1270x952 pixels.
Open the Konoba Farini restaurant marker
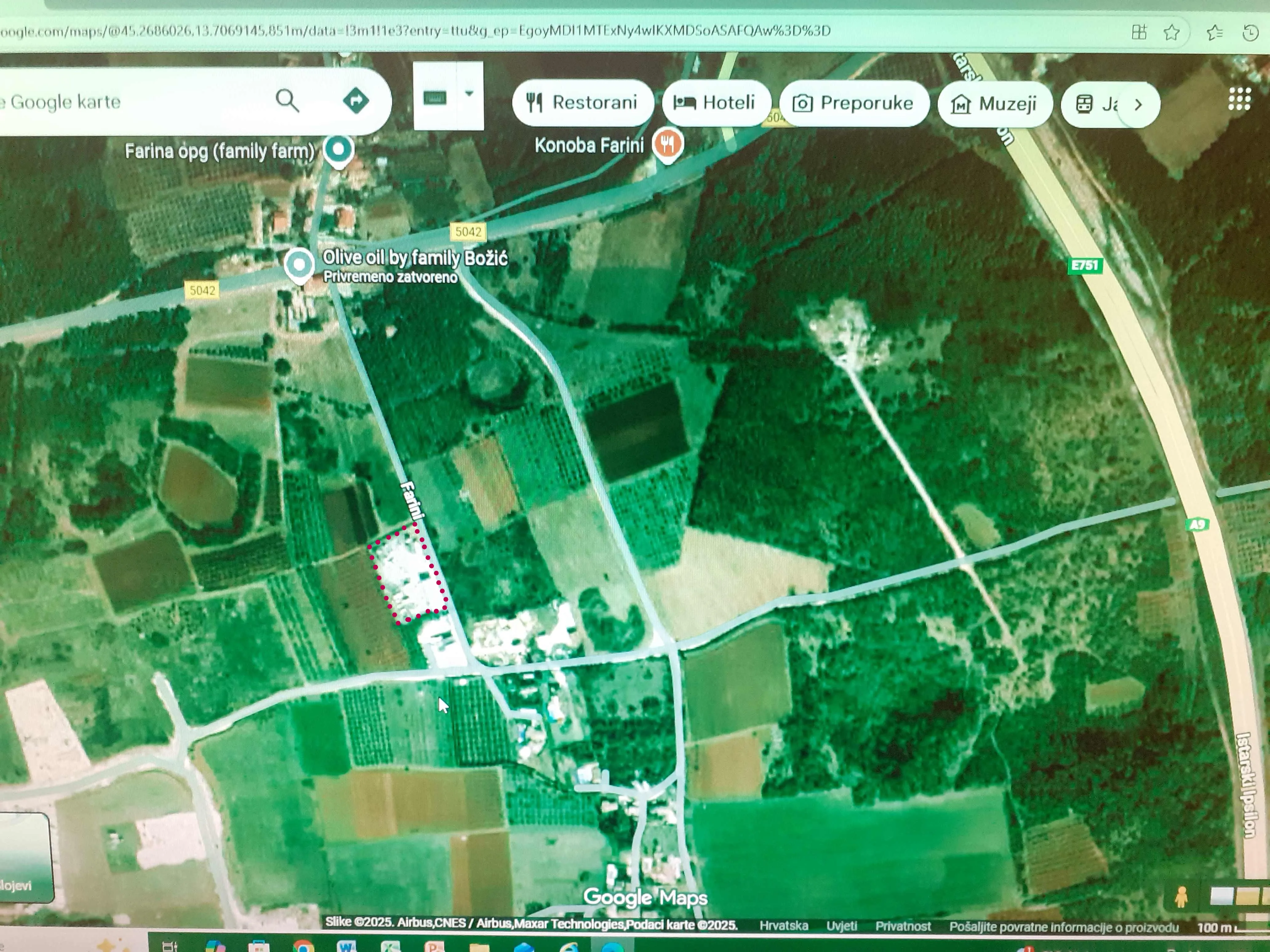point(667,145)
